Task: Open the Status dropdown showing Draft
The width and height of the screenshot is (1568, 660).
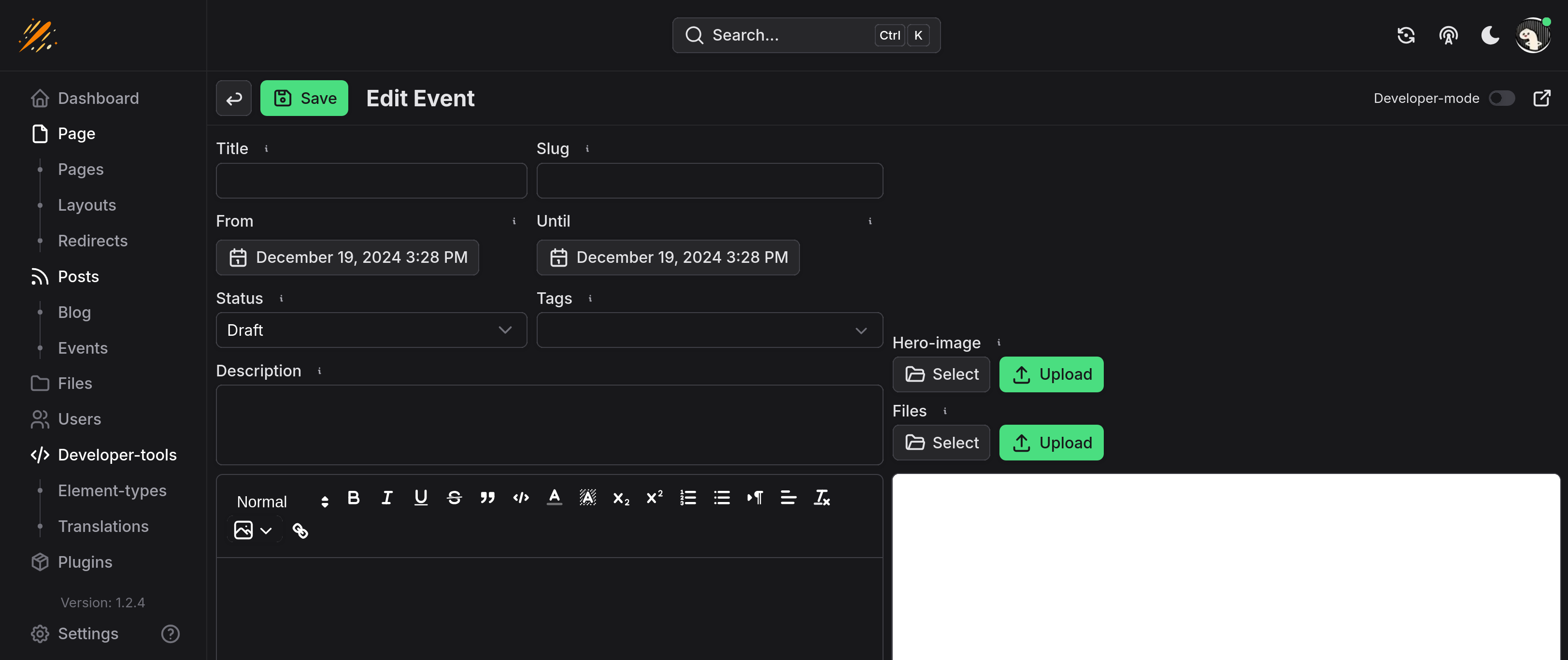Action: [371, 330]
